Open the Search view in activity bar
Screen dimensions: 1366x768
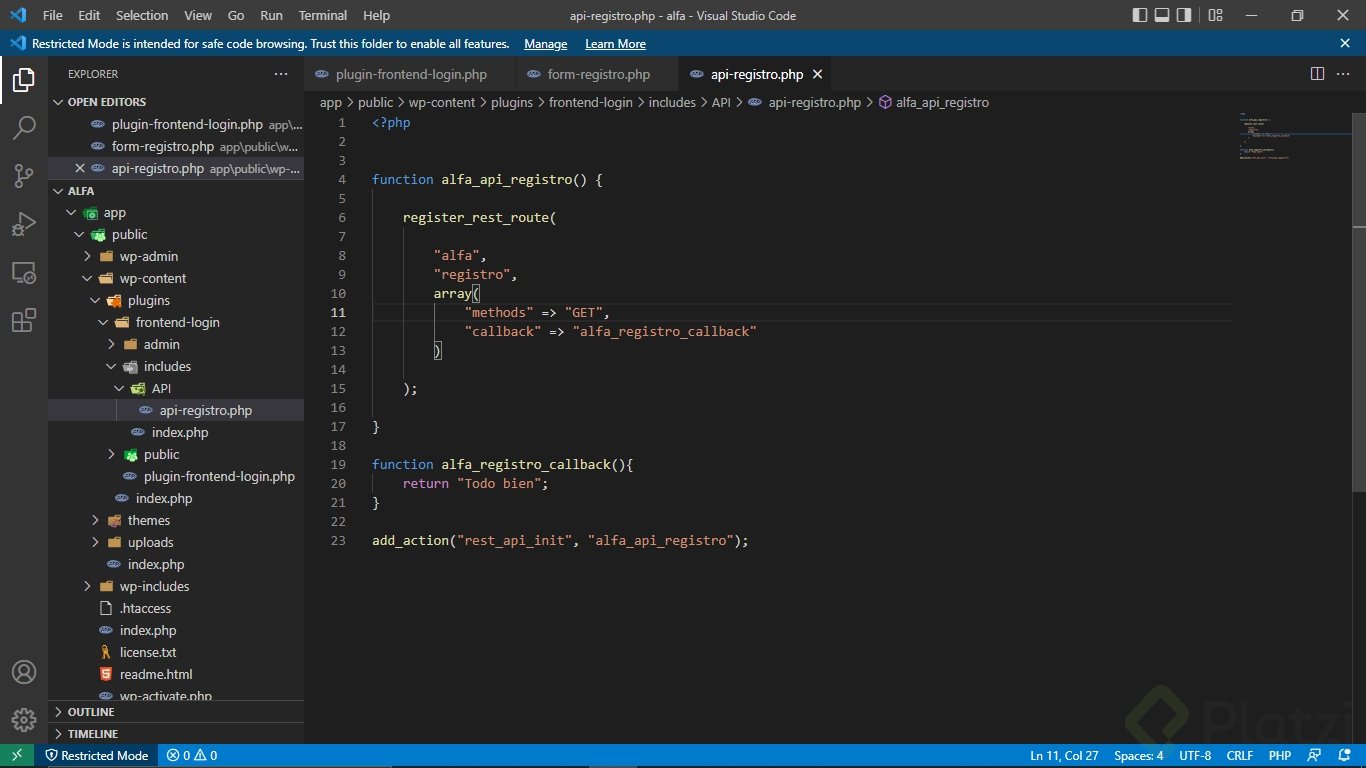(24, 128)
